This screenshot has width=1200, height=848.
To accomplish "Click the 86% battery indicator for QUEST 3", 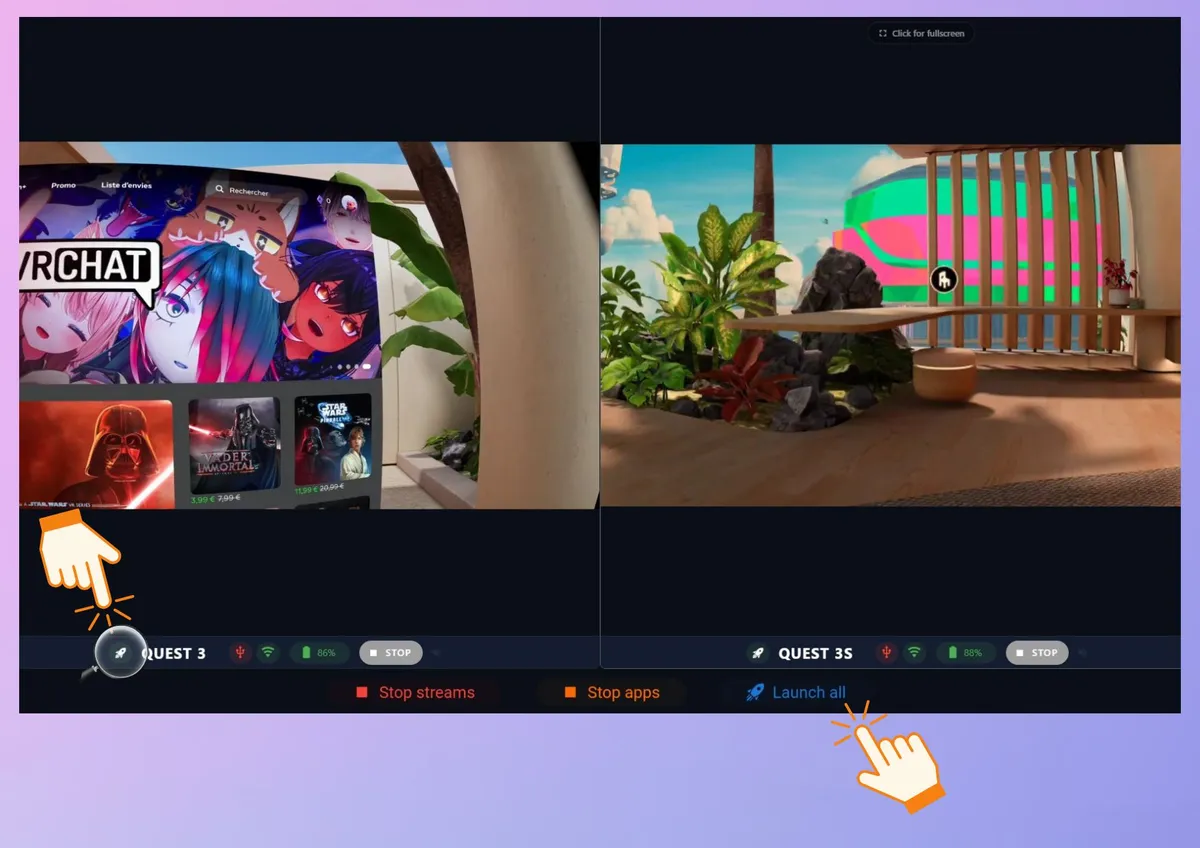I will 320,653.
